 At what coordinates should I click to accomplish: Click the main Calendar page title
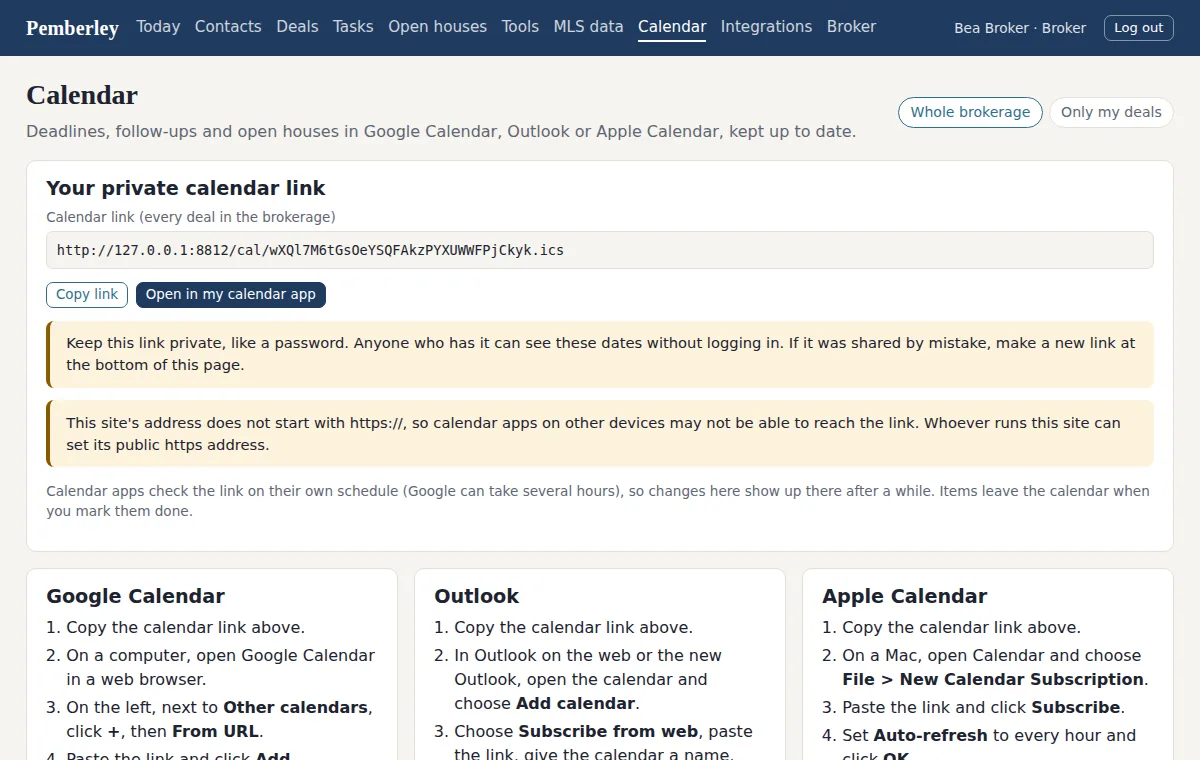(82, 95)
